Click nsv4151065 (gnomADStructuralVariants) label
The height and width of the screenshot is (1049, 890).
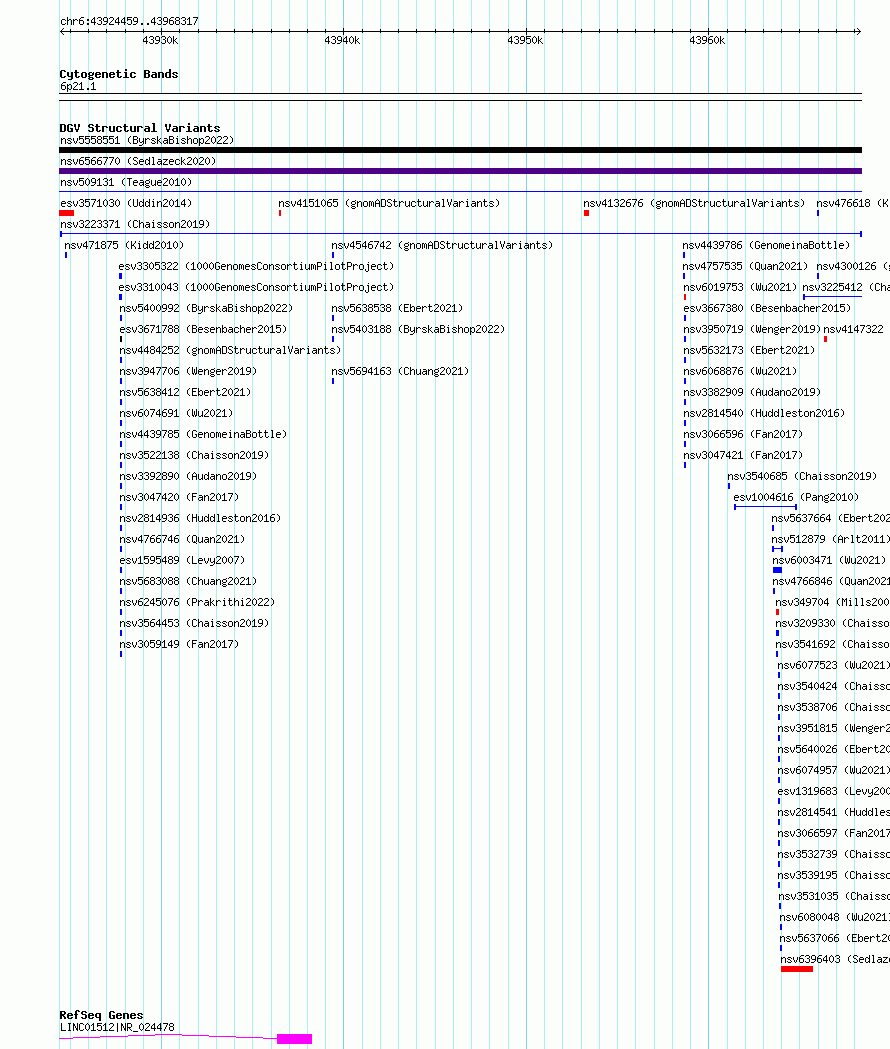[389, 203]
